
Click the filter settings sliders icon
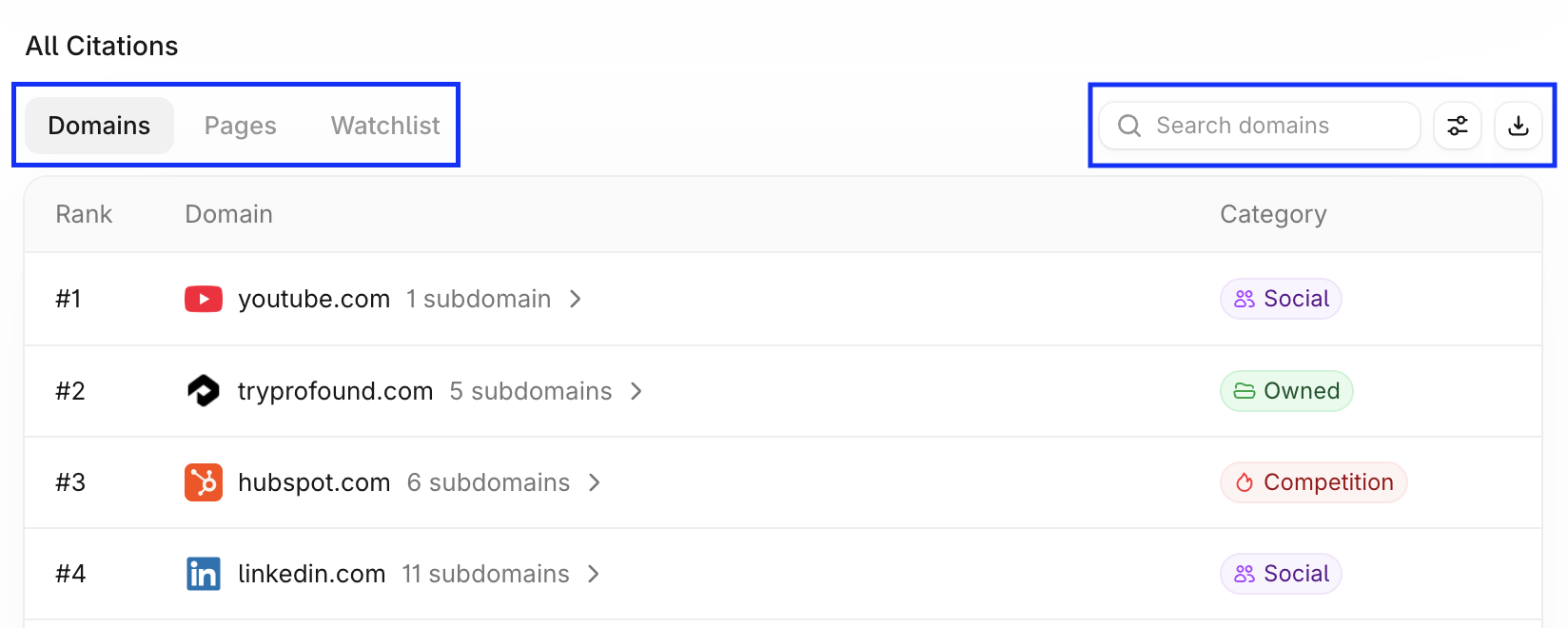pyautogui.click(x=1457, y=126)
